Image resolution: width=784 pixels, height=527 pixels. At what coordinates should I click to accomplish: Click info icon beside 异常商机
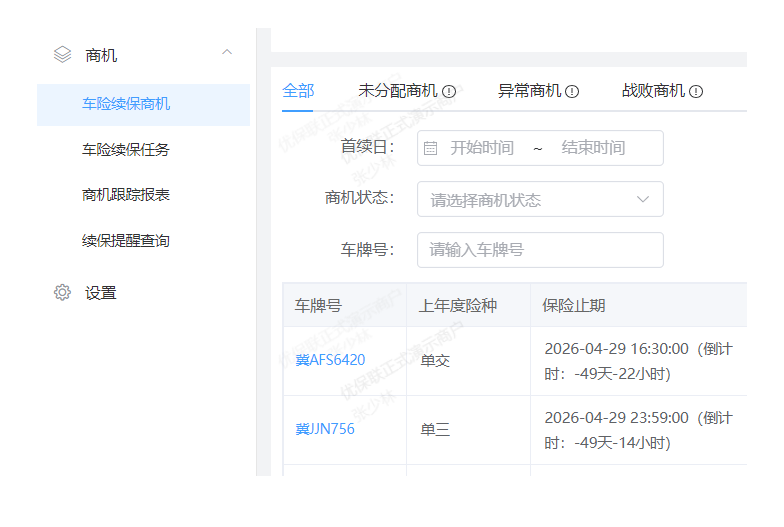click(x=572, y=92)
